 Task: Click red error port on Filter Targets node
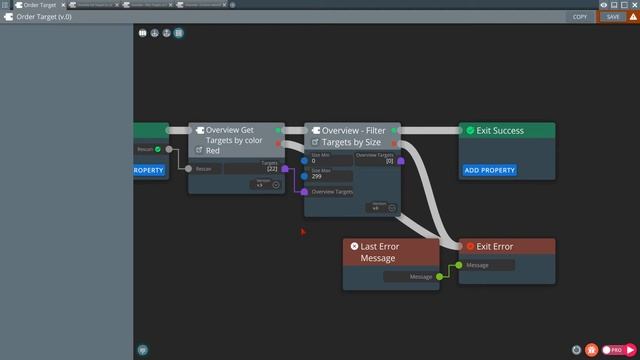(394, 143)
